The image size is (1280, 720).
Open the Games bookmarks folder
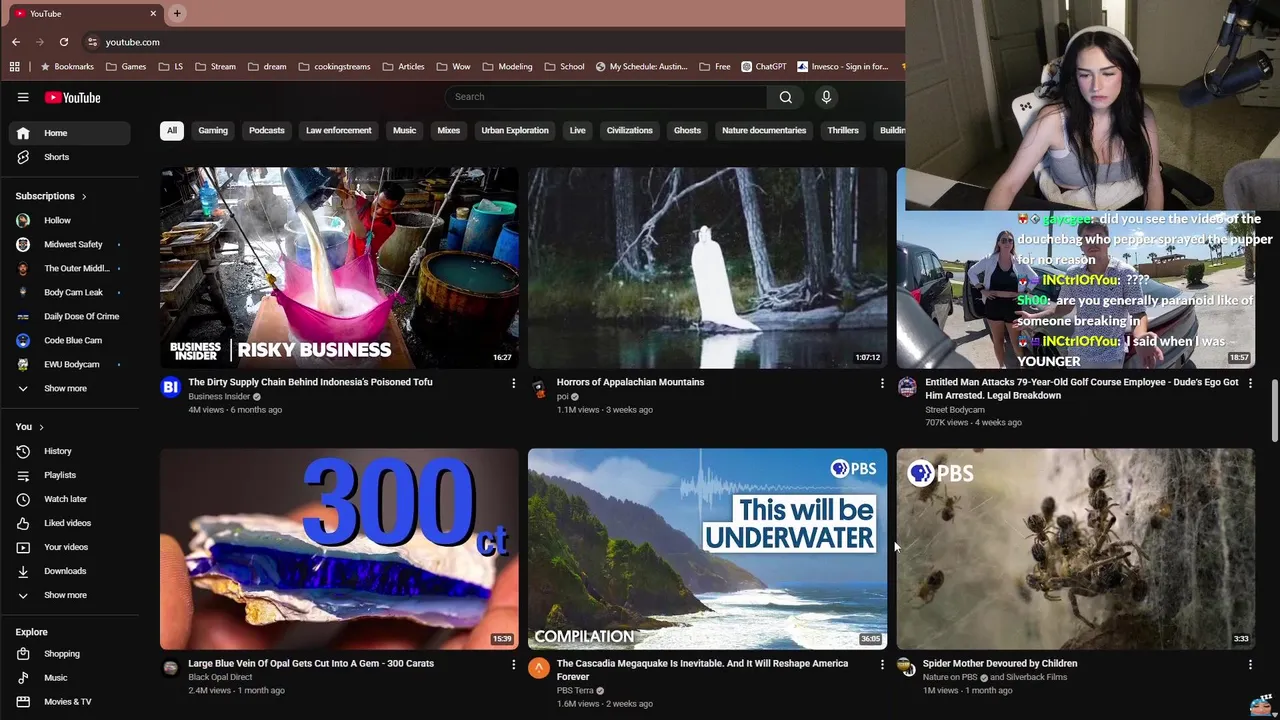pos(126,67)
